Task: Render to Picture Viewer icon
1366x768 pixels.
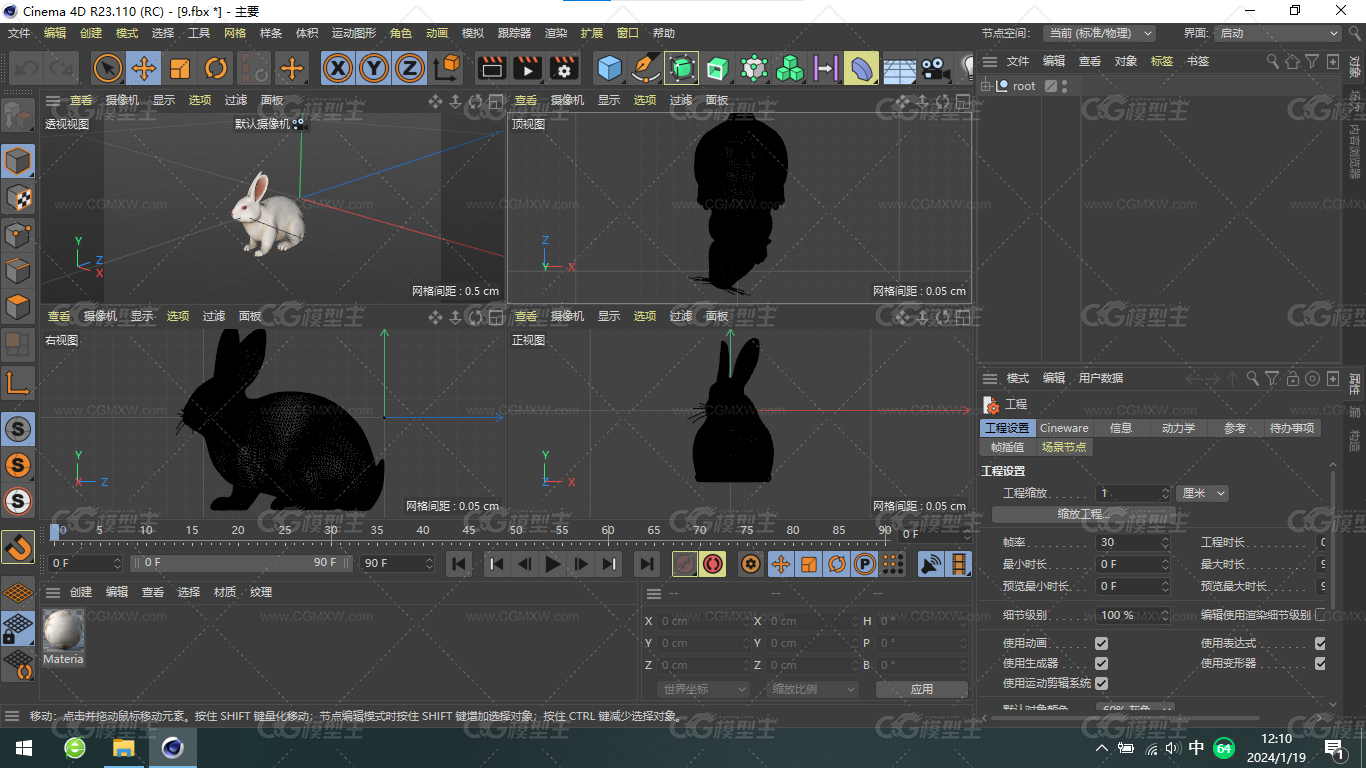Action: [x=527, y=68]
